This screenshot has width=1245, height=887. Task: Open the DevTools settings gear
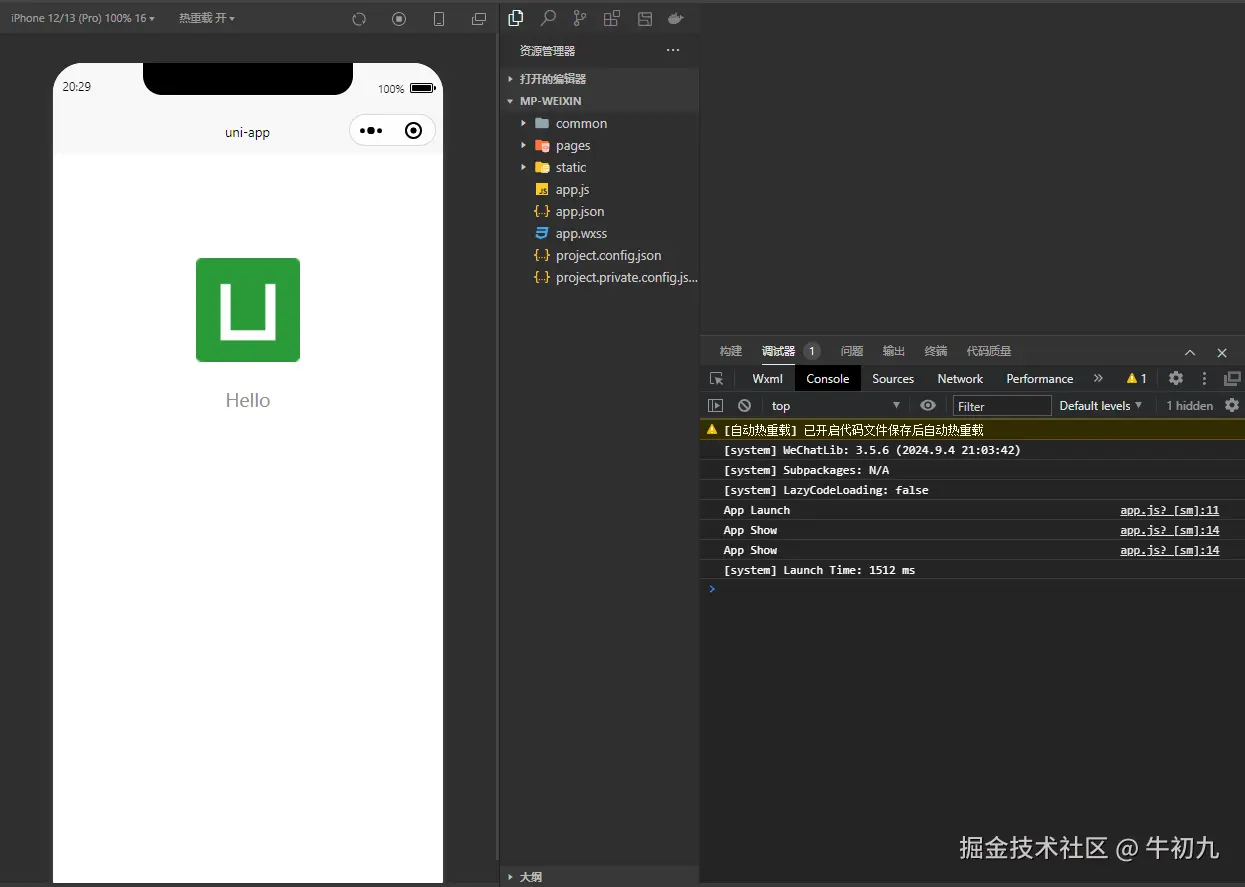(x=1176, y=379)
